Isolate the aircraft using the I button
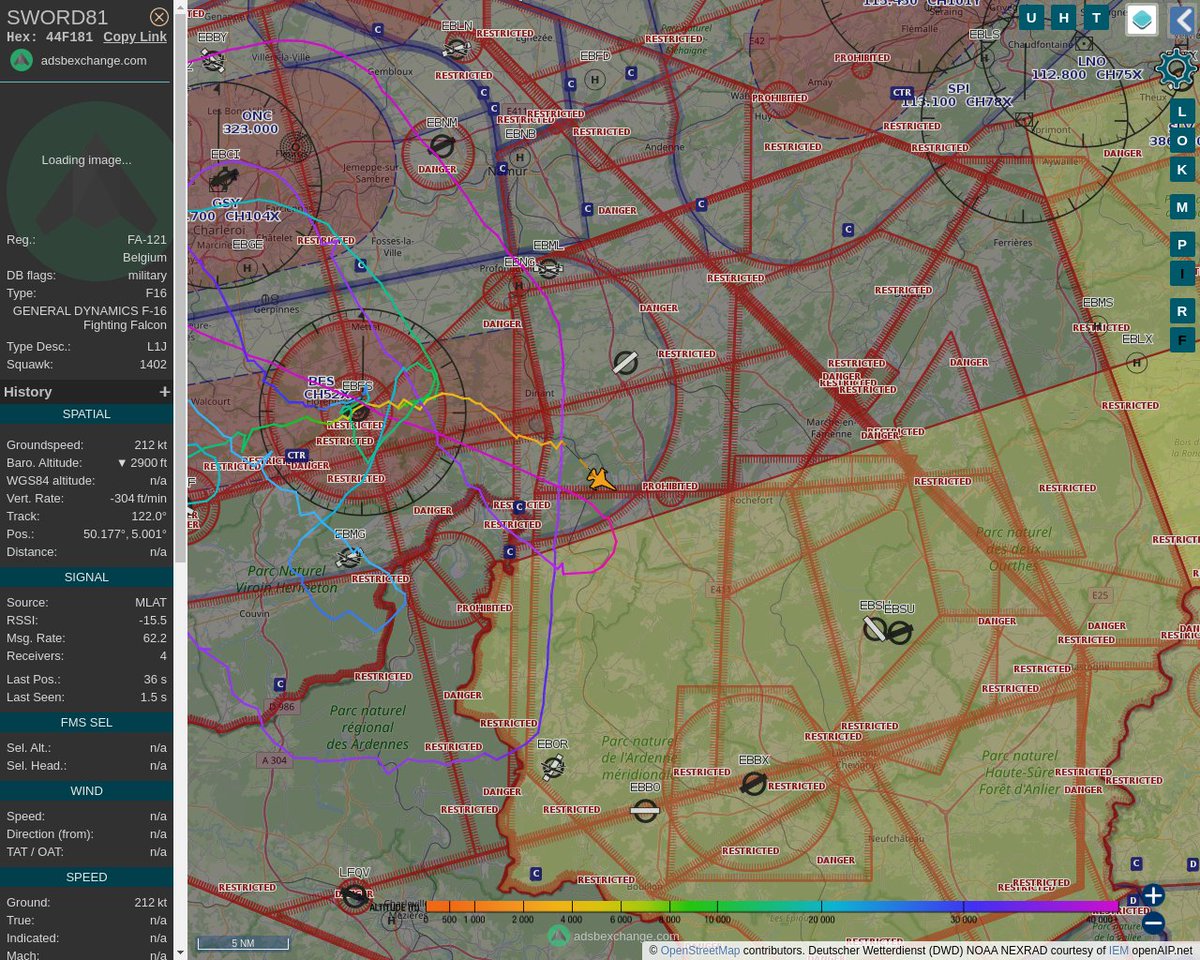The height and width of the screenshot is (960, 1200). [1182, 273]
